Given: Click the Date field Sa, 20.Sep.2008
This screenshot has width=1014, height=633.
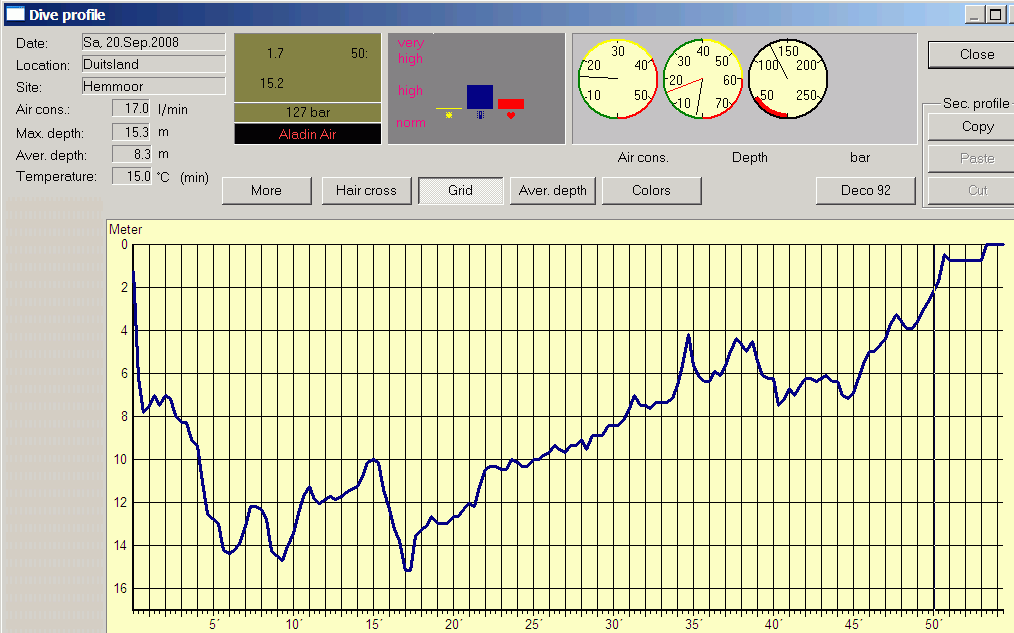Looking at the screenshot, I should pyautogui.click(x=153, y=42).
